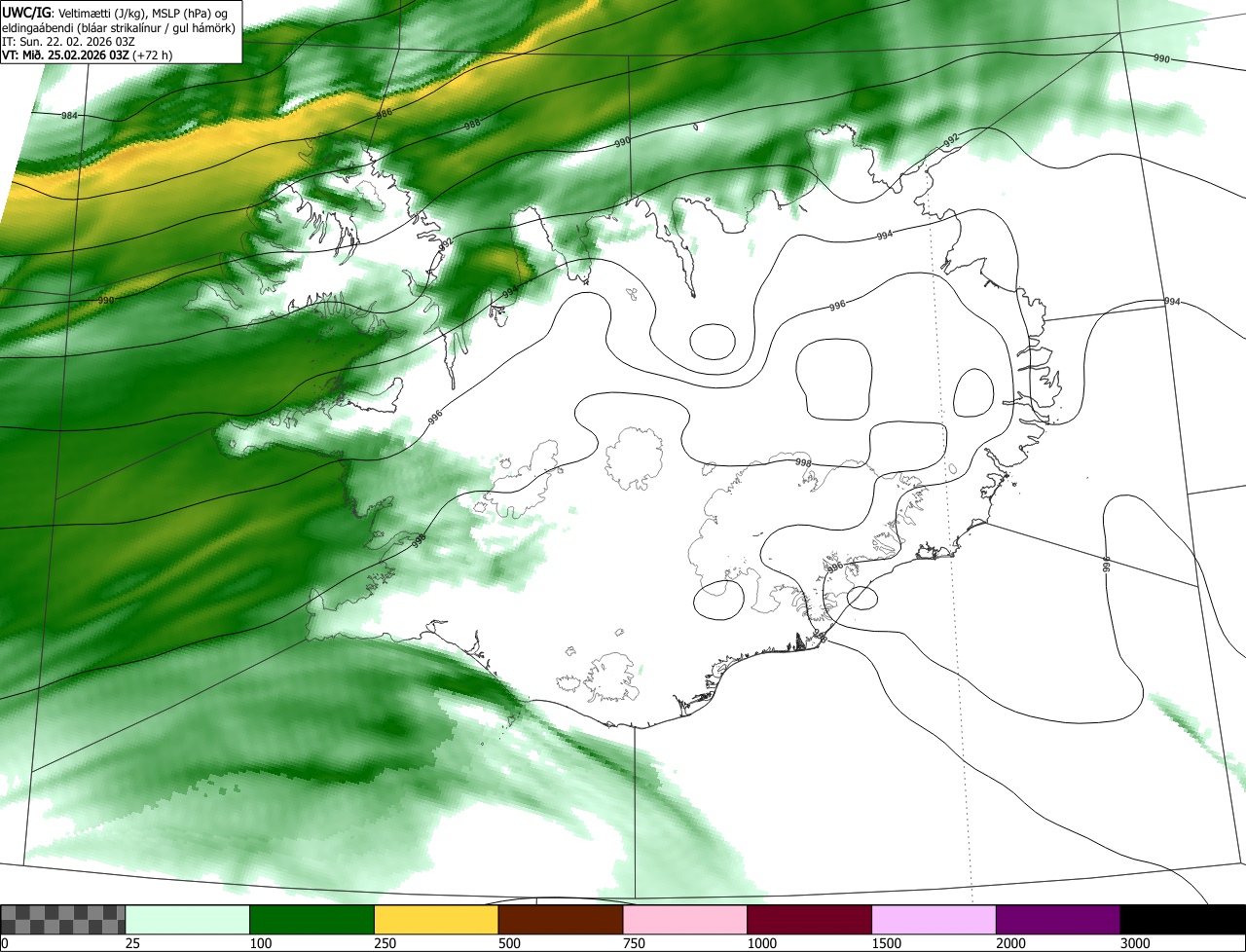The height and width of the screenshot is (952, 1246).
Task: Click the light pink 750–1000 legend swatch
Action: click(685, 919)
